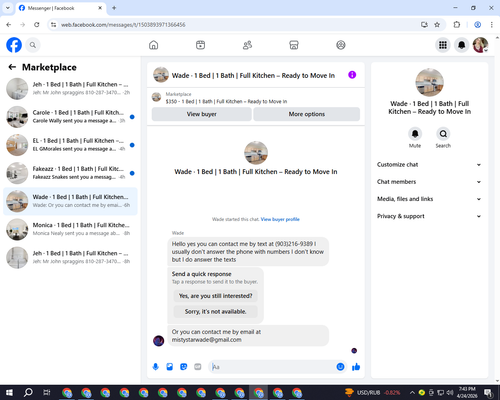This screenshot has width=500, height=400.
Task: Go back using the Marketplace arrow
Action: [12, 67]
